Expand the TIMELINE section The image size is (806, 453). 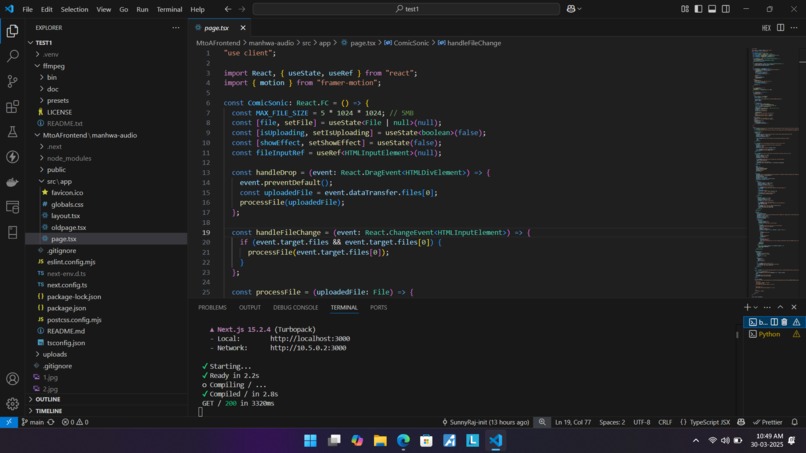pos(105,411)
